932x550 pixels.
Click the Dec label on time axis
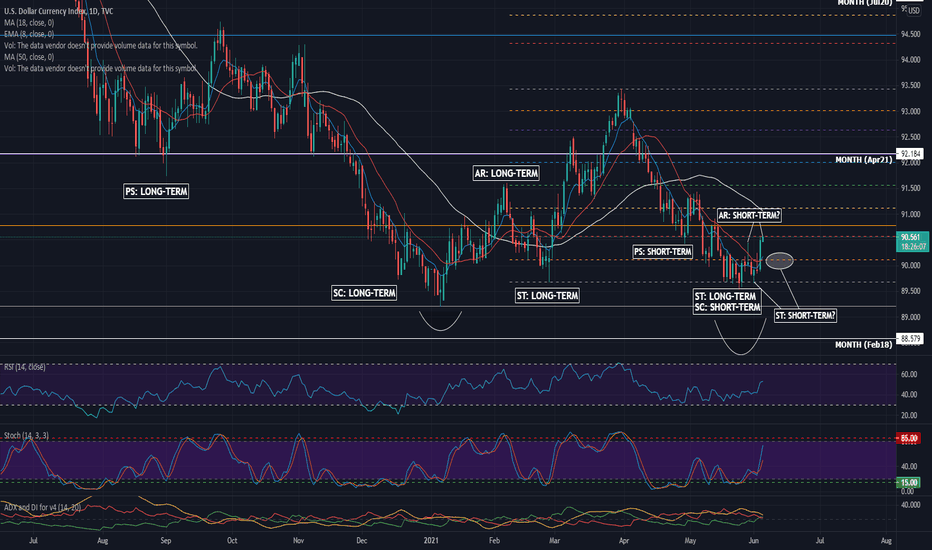pyautogui.click(x=361, y=541)
